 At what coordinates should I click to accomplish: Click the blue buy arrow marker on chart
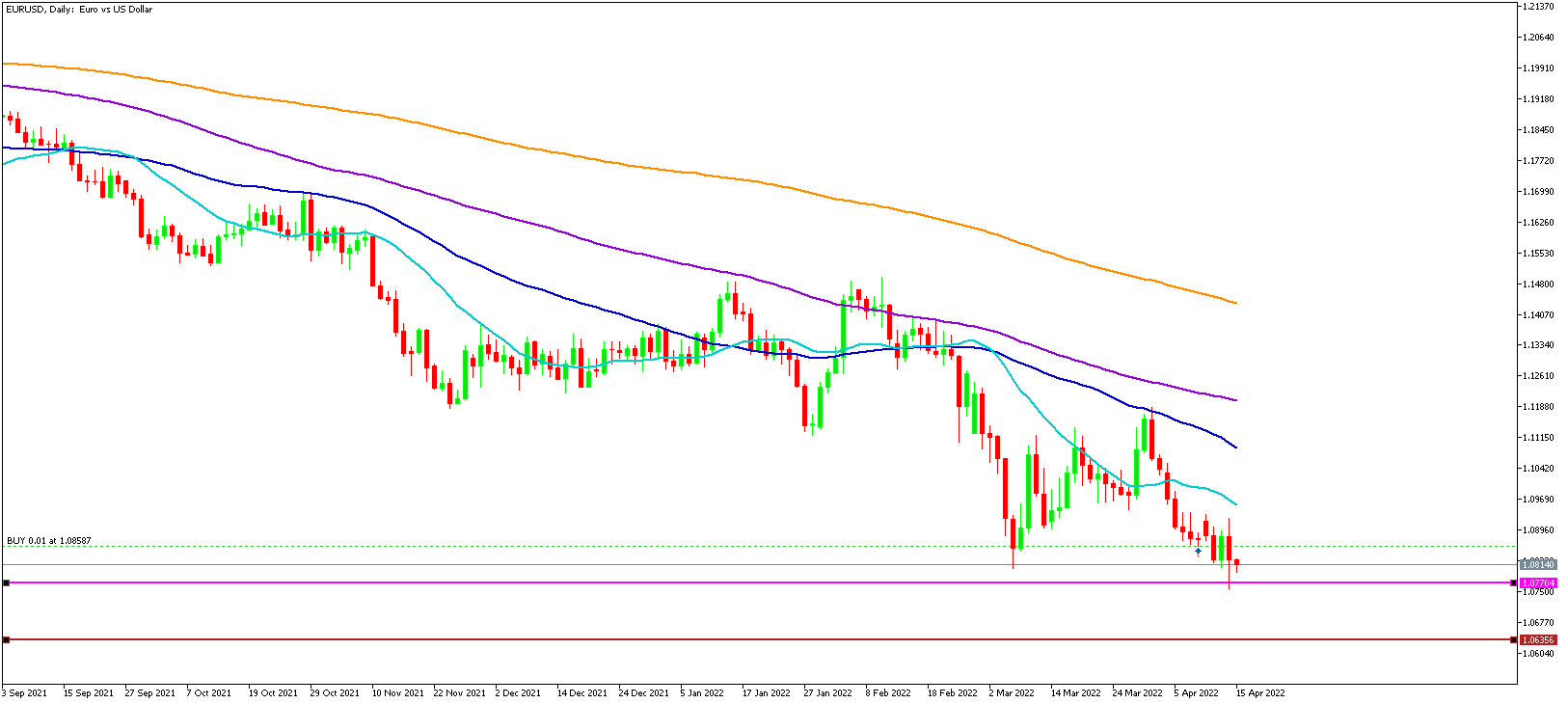click(1198, 551)
